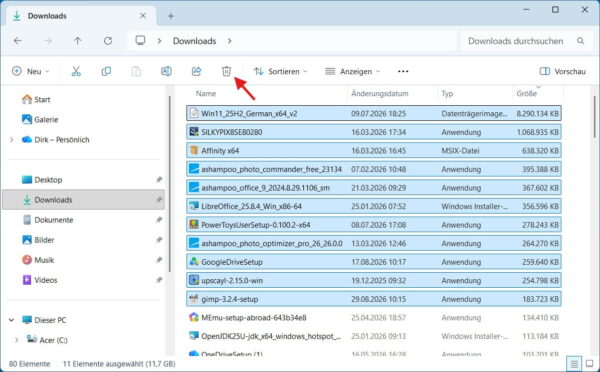Click the Copy icon in toolbar
Viewport: 600px width, 372px height.
coord(106,71)
